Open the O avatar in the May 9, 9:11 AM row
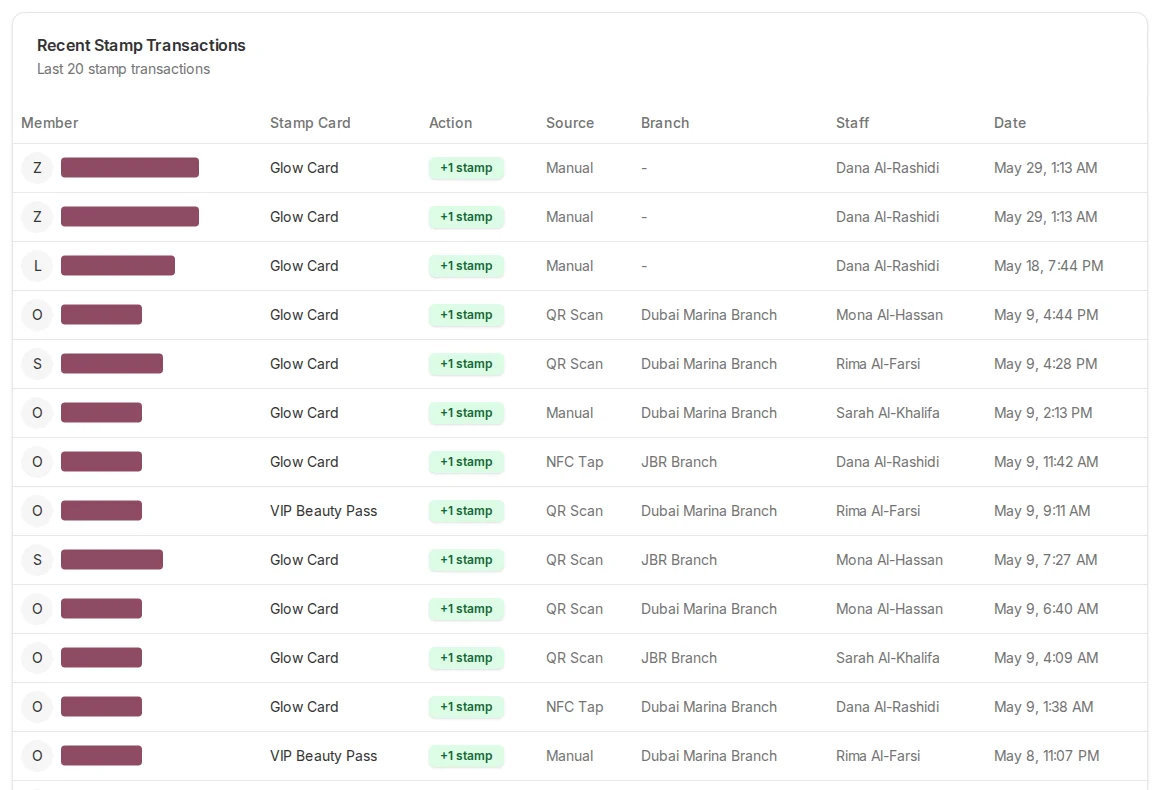1160x790 pixels. pyautogui.click(x=37, y=510)
